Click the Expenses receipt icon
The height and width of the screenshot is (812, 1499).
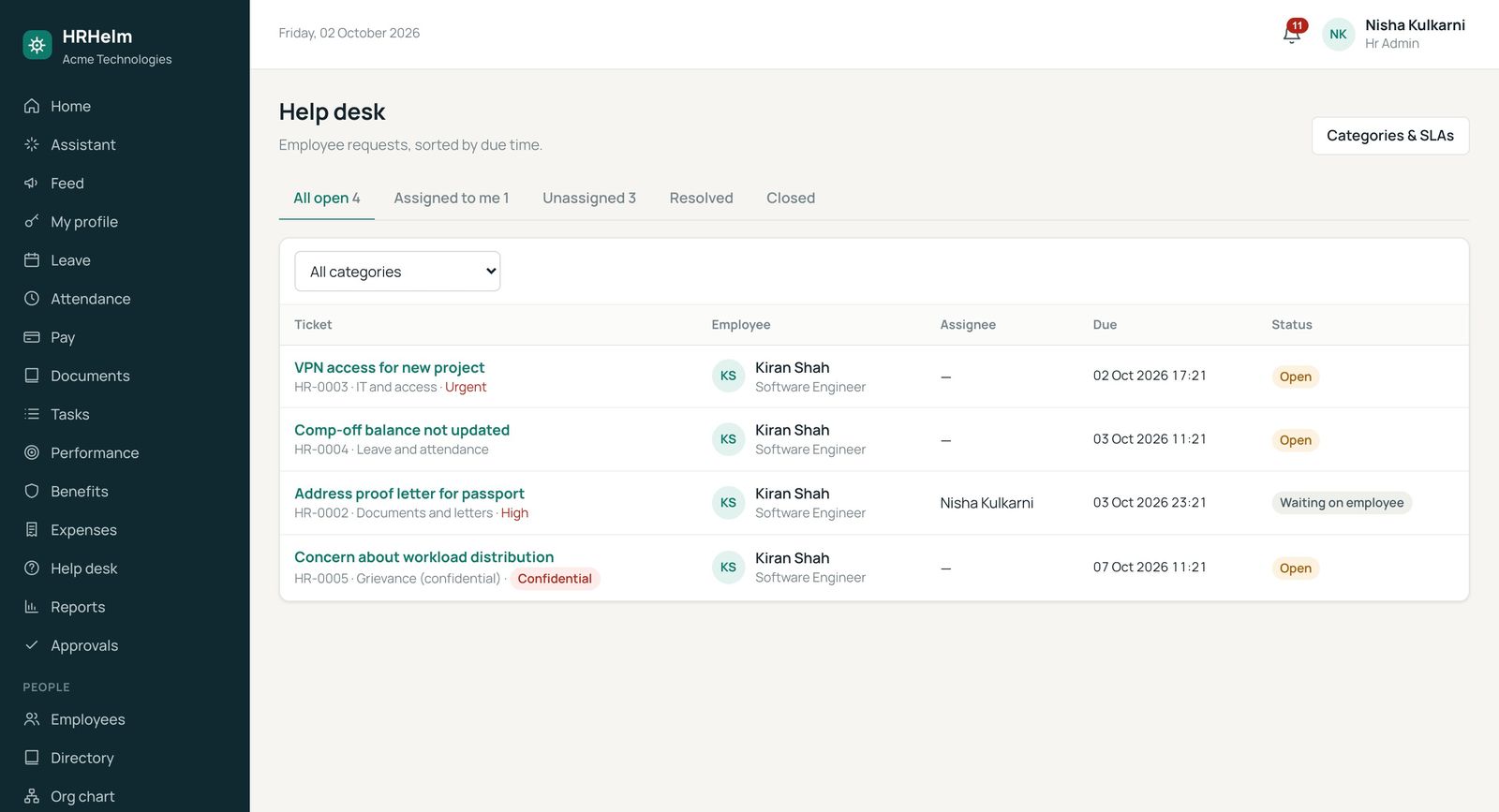coord(32,529)
